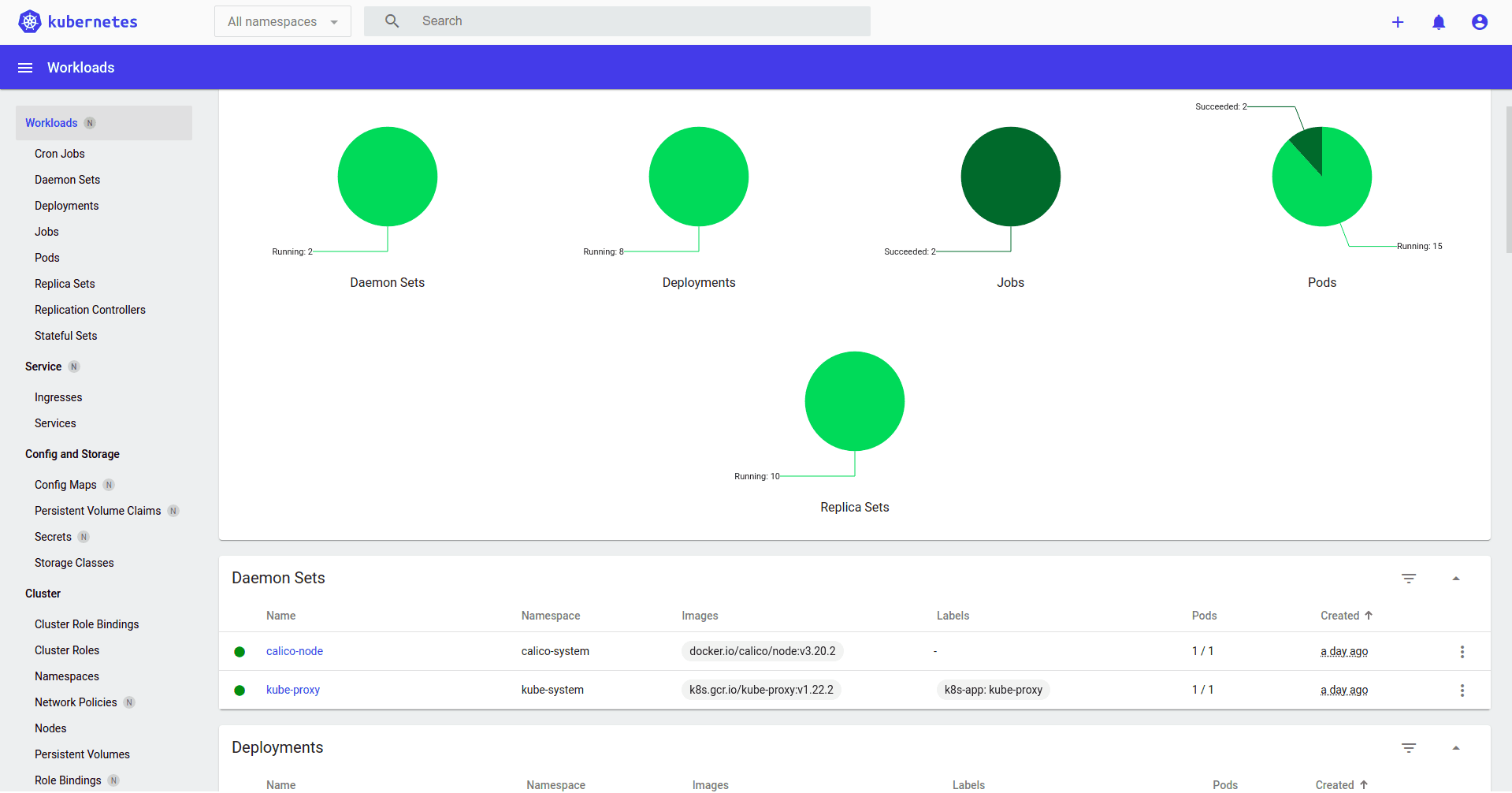Open the notifications bell
1512x793 pixels.
1438,22
